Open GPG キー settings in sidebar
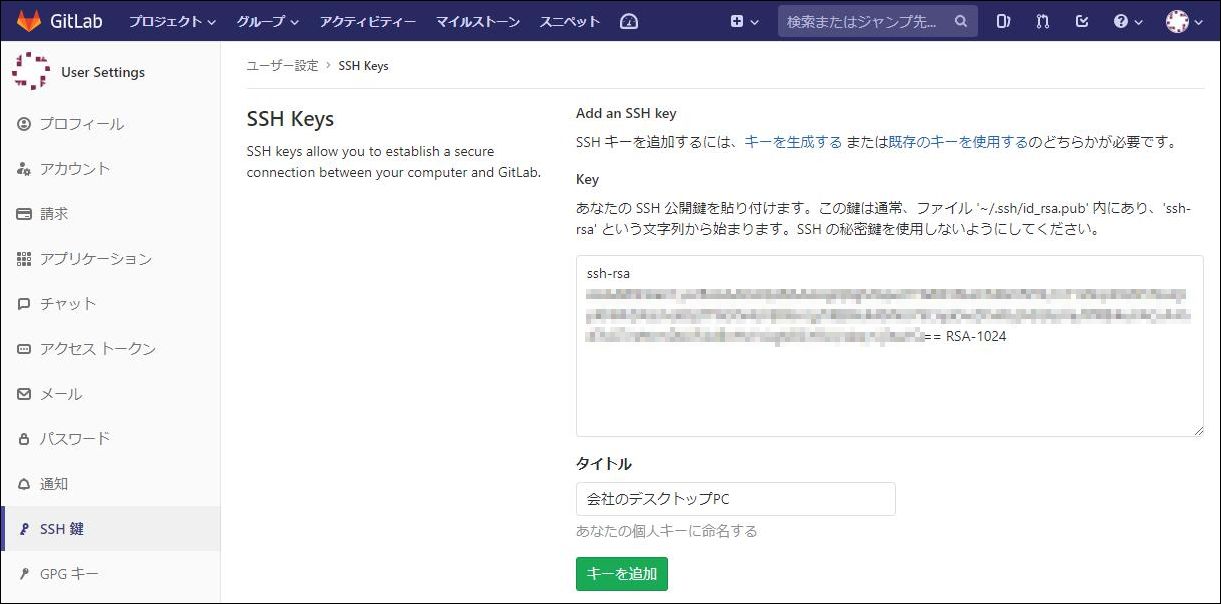1221x604 pixels. [x=69, y=574]
